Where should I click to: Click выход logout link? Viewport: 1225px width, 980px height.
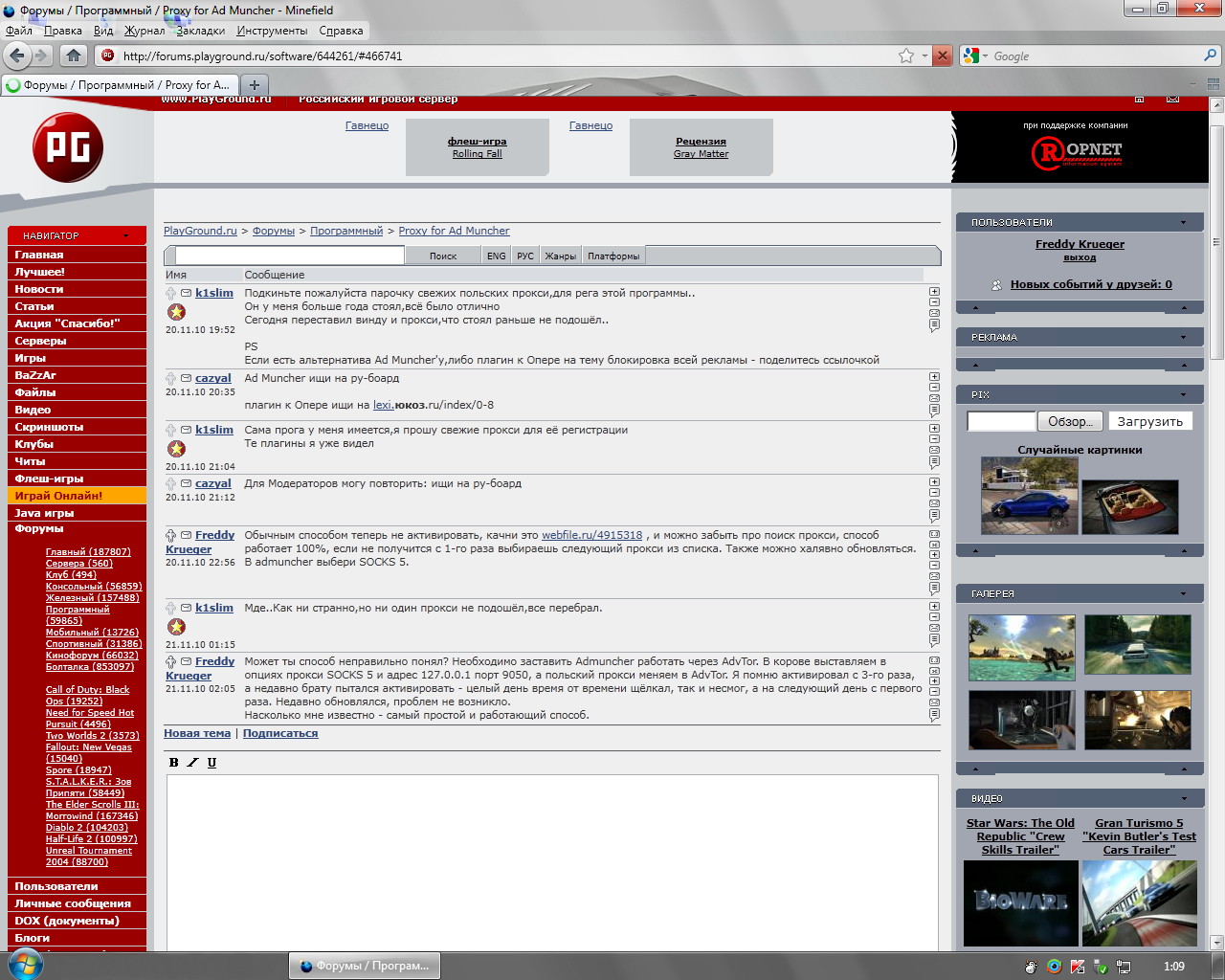(1080, 257)
